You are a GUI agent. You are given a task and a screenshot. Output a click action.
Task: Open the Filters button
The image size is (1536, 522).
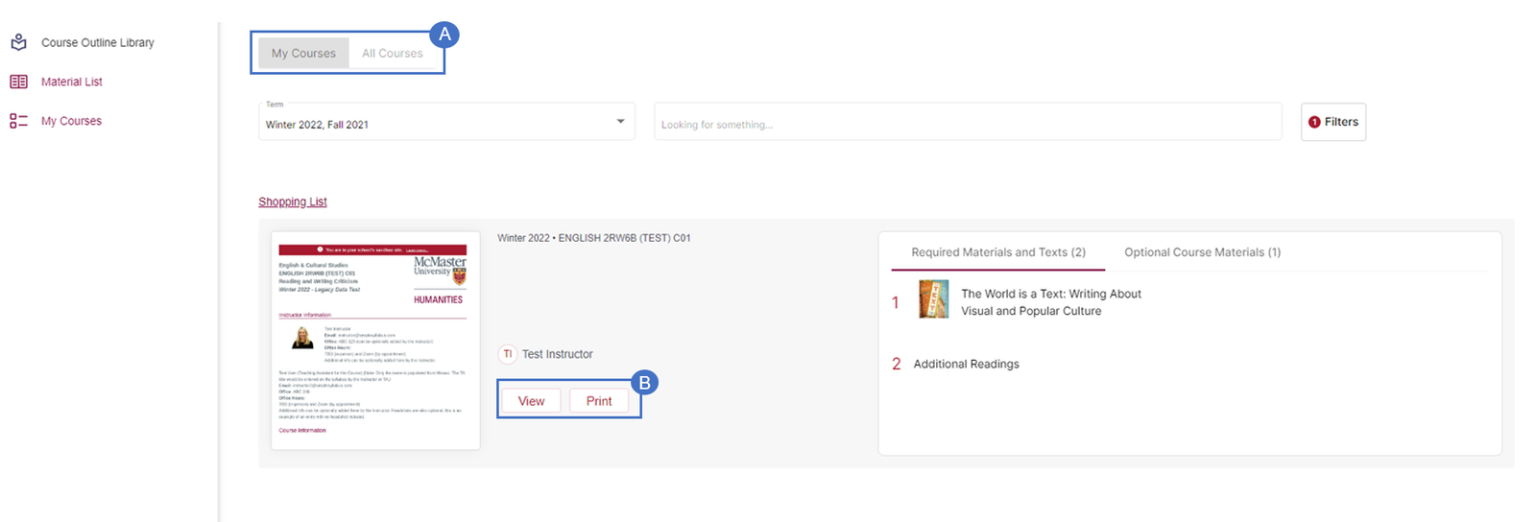(1333, 122)
